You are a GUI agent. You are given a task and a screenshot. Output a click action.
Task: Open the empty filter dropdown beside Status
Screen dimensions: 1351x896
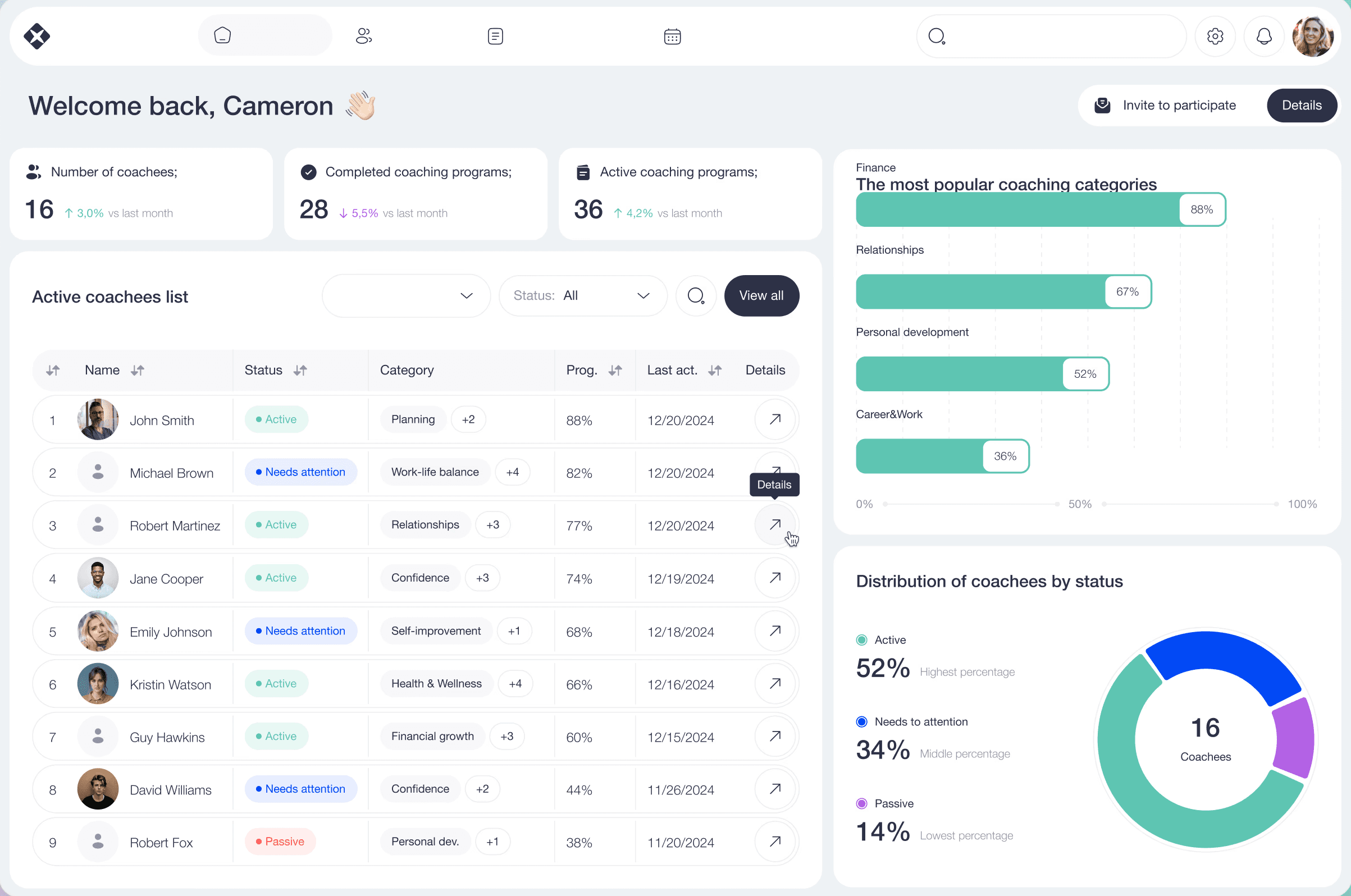(406, 295)
